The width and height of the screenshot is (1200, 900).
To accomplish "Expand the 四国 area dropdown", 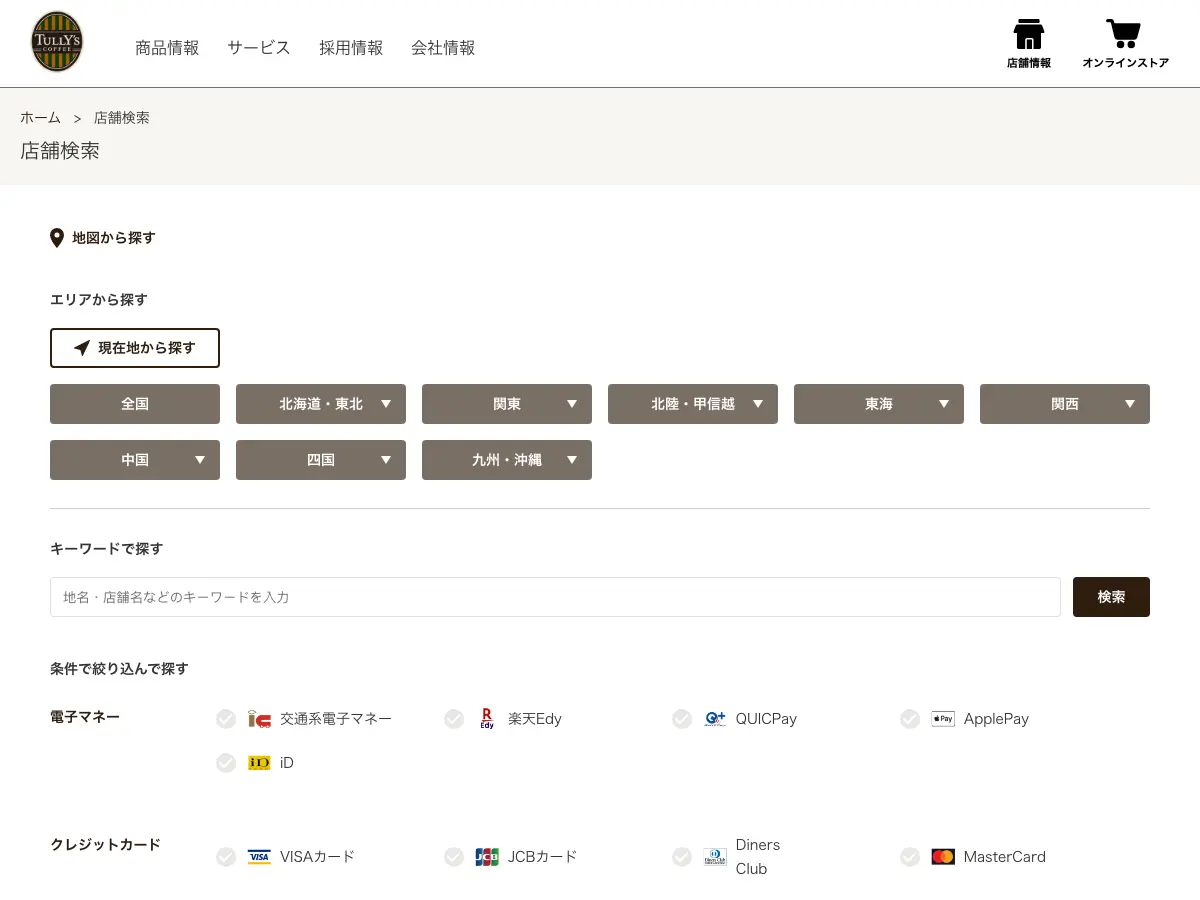I will 321,460.
